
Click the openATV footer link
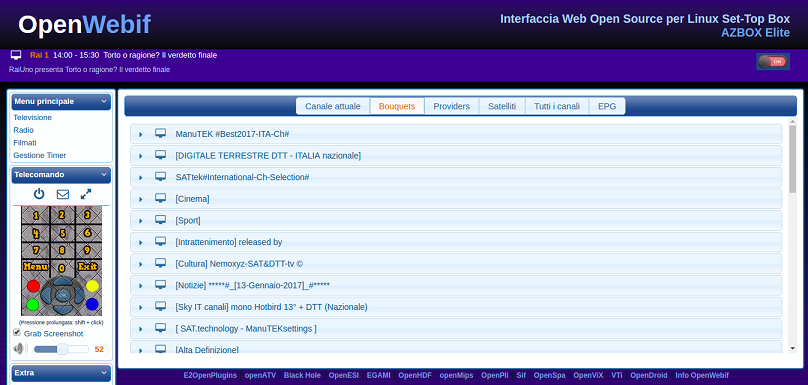(x=260, y=375)
